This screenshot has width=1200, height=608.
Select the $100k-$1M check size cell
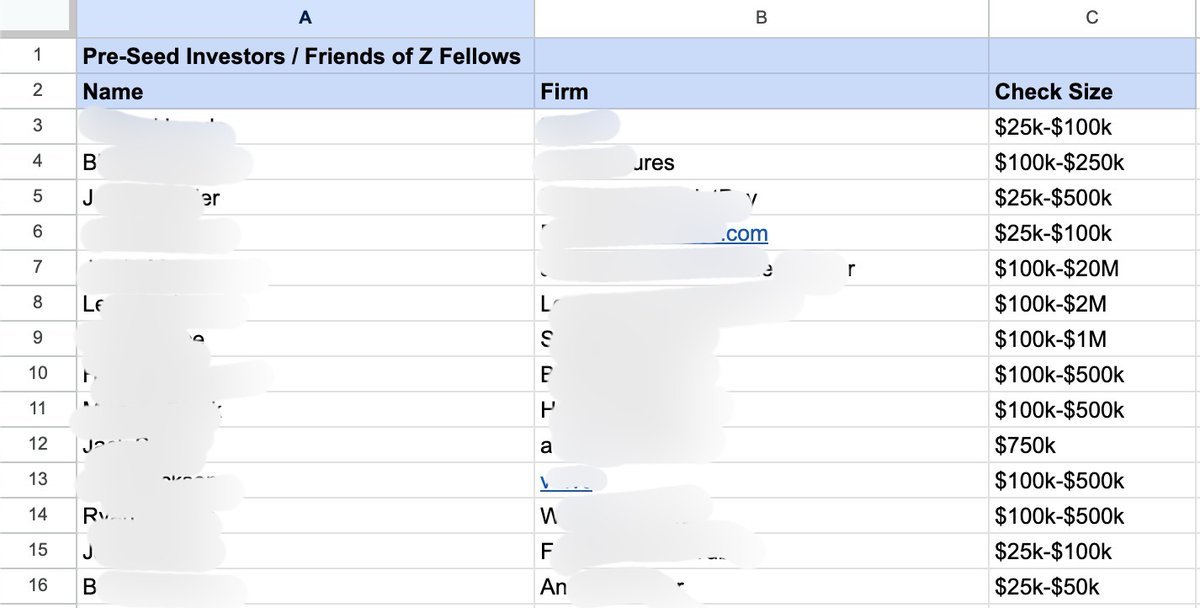1094,339
